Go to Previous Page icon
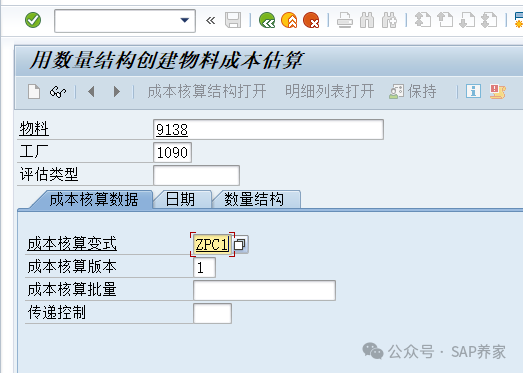Viewport: 523px width, 373px height. tap(445, 20)
